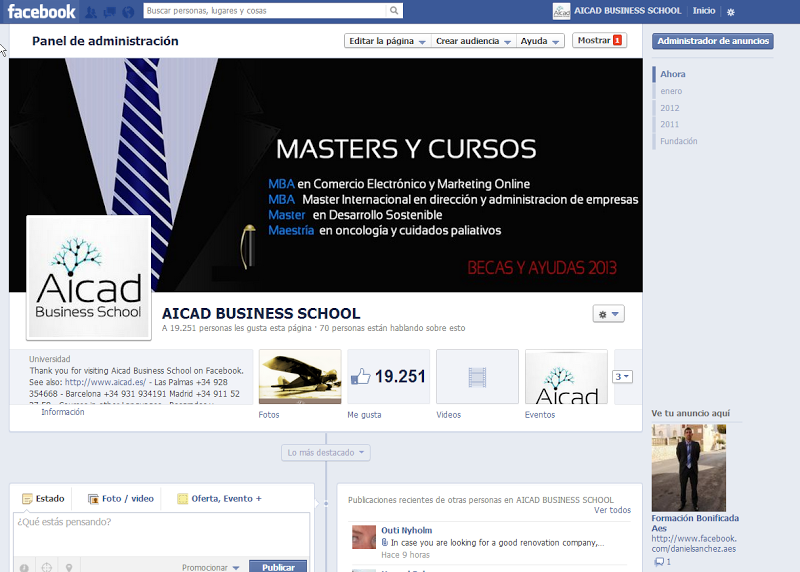This screenshot has width=800, height=572.
Task: Click the Me gusta label
Action: [x=364, y=415]
